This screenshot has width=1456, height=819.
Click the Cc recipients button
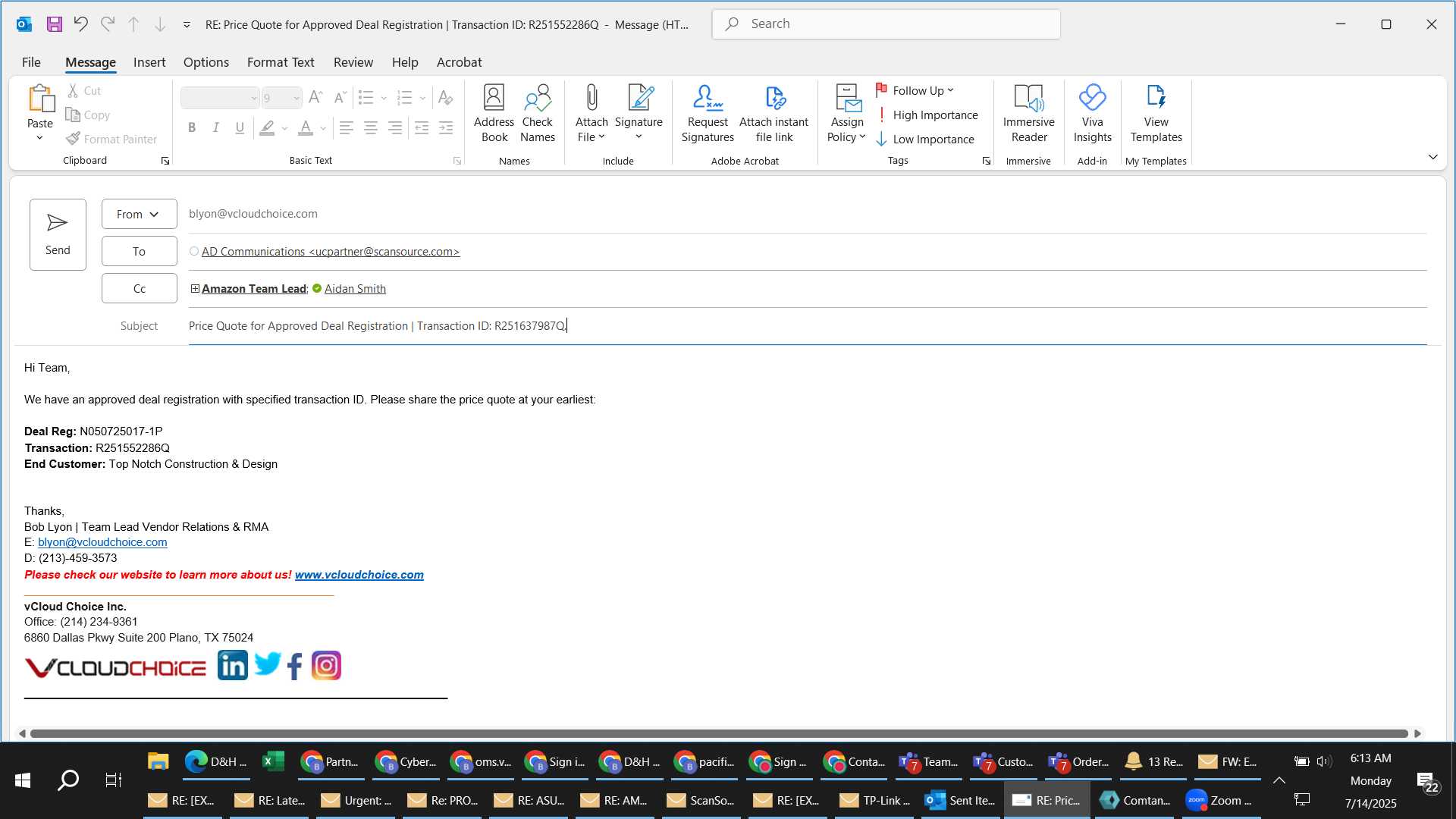[139, 288]
